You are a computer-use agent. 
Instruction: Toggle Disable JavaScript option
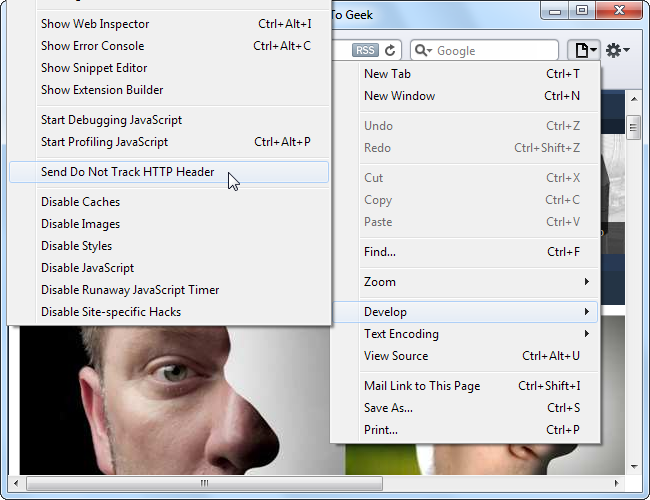click(x=87, y=268)
